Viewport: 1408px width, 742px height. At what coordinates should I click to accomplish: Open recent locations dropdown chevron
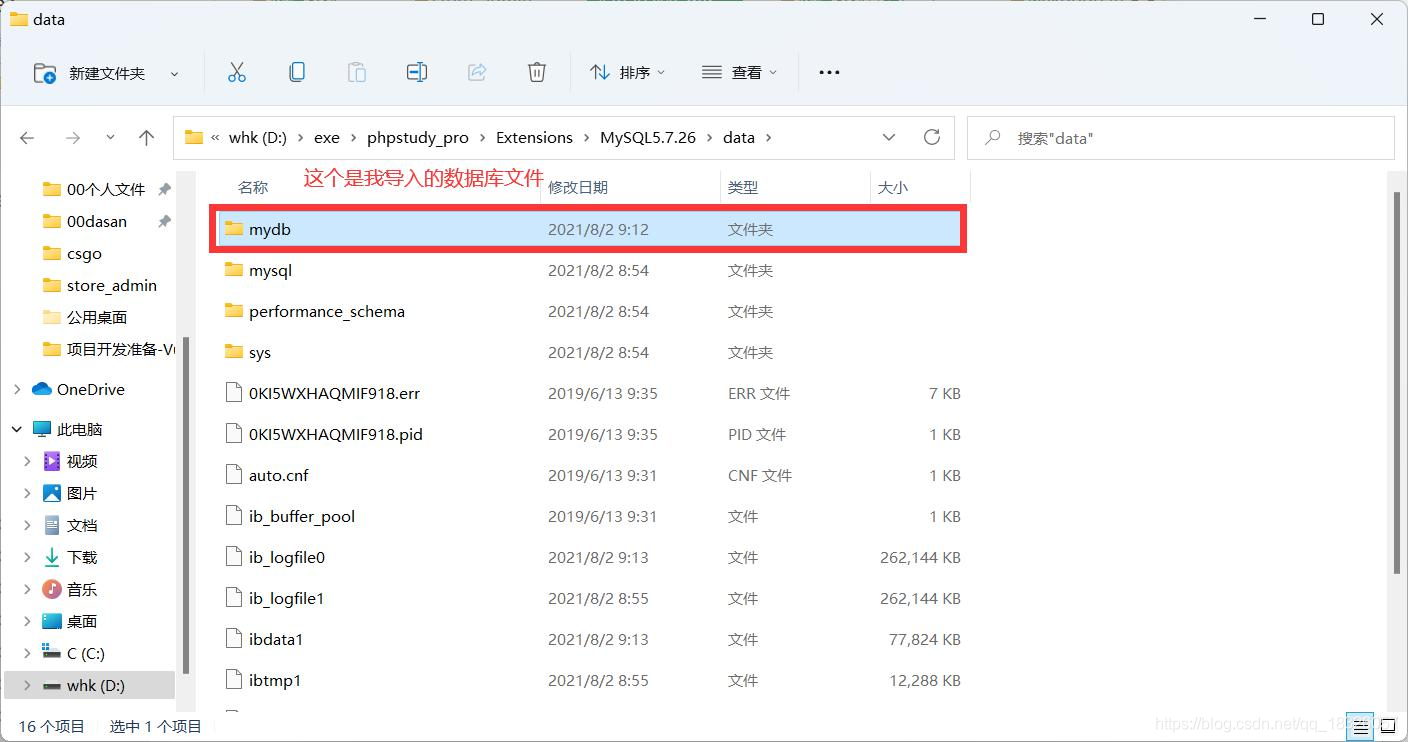tap(110, 138)
